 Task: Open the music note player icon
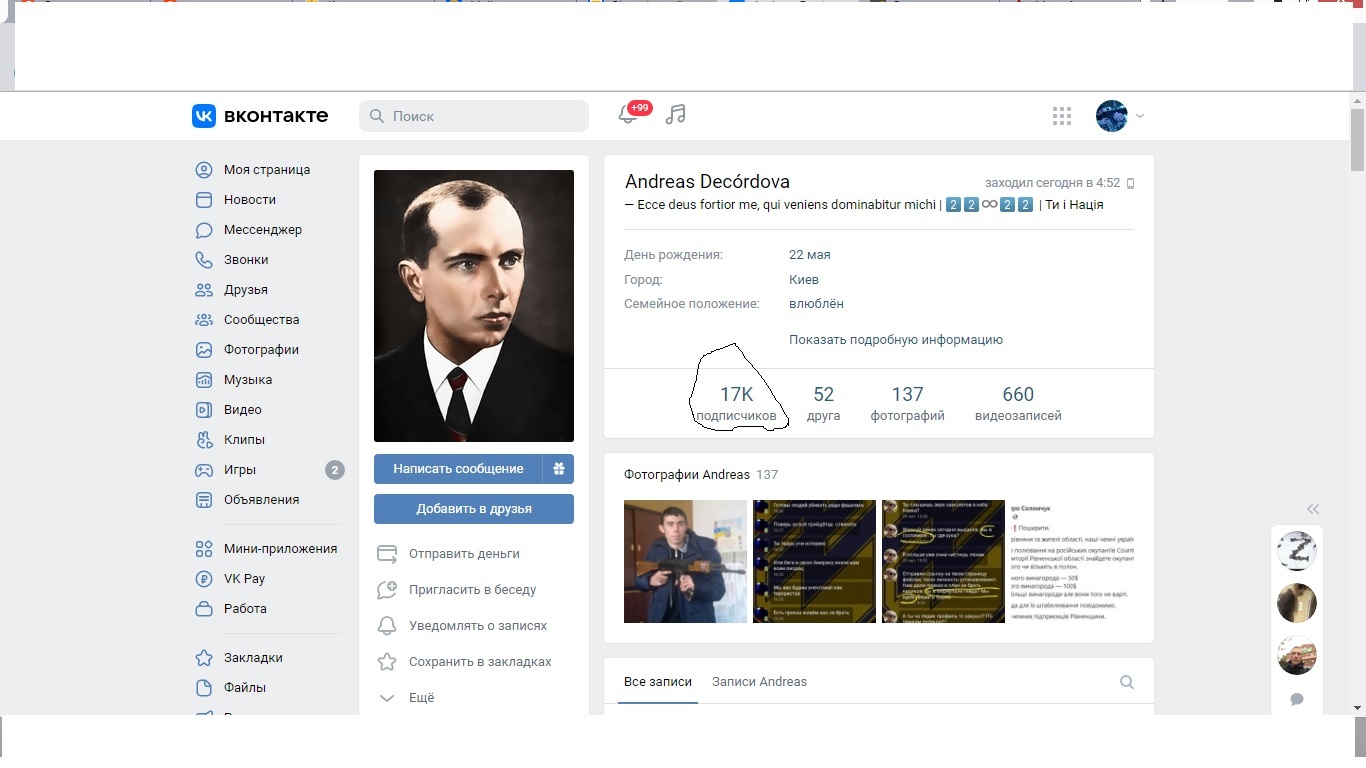point(676,115)
